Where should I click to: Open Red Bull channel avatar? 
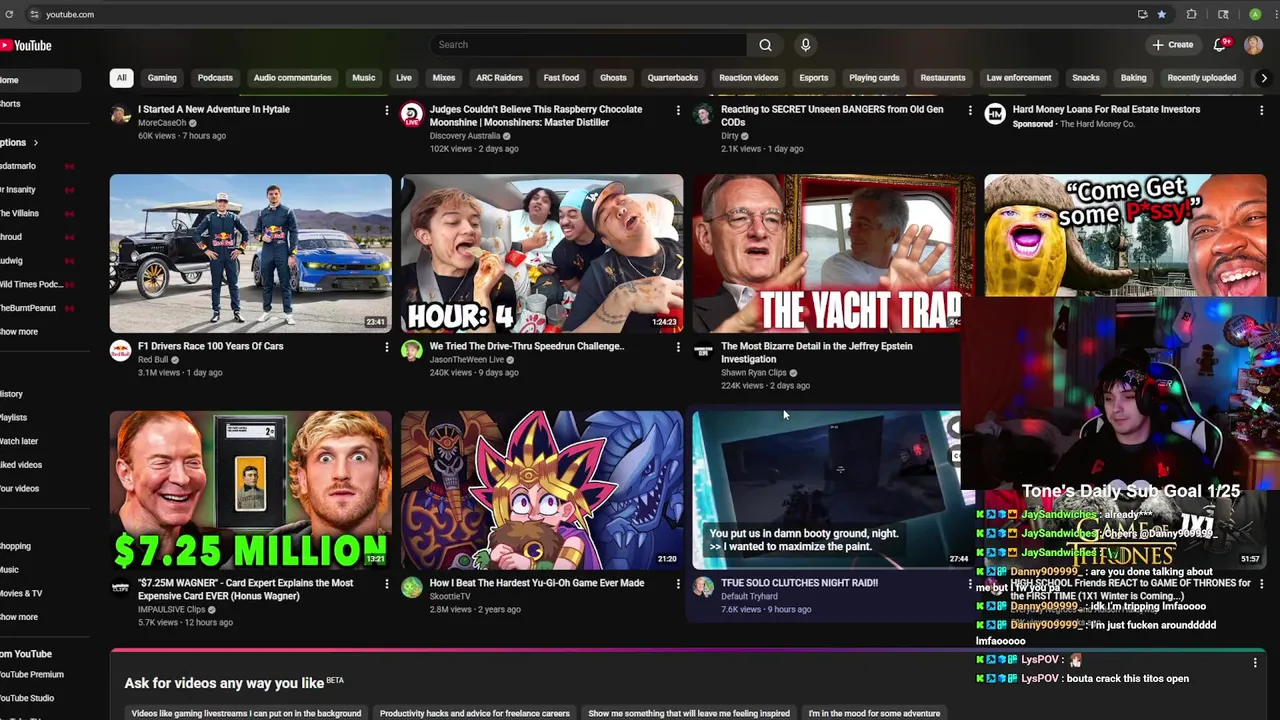pos(120,351)
